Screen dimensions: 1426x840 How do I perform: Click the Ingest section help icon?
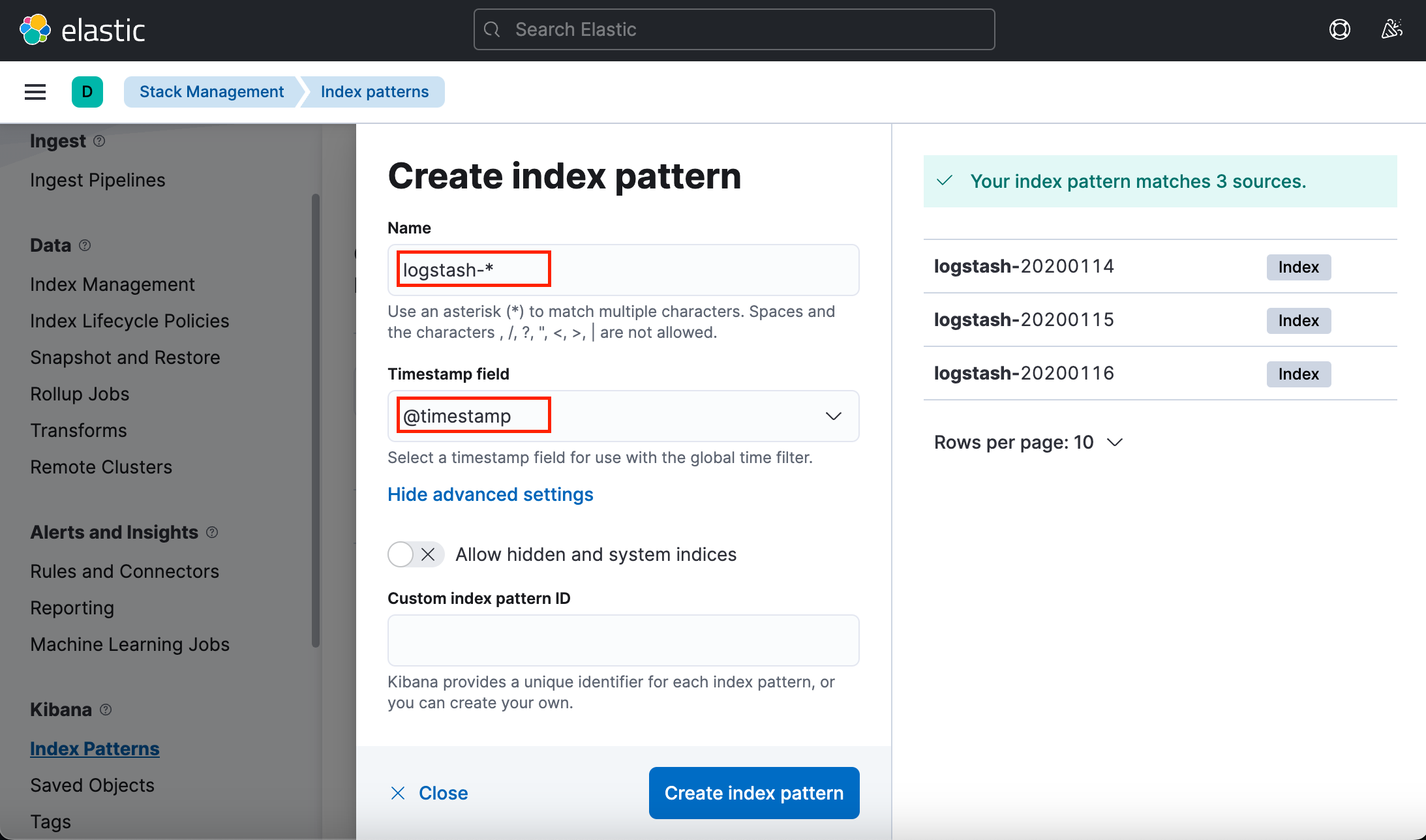[x=99, y=141]
